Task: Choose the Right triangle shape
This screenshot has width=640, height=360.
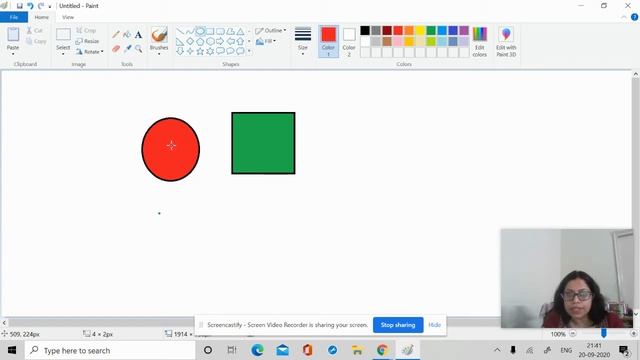Action: click(x=180, y=41)
